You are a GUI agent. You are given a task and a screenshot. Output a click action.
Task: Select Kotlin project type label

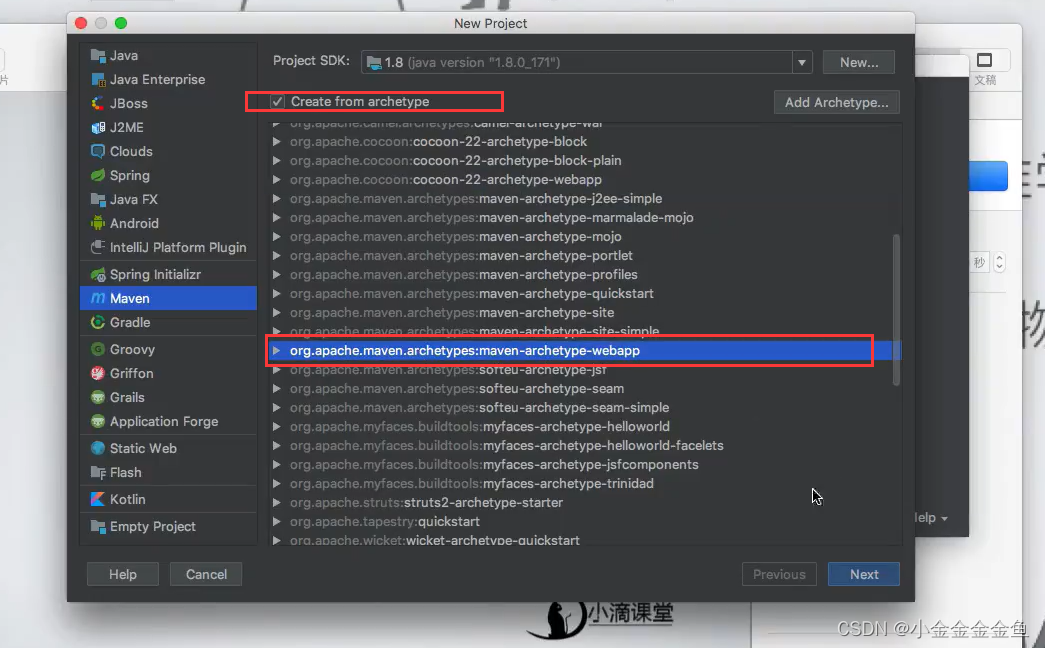[x=127, y=499]
